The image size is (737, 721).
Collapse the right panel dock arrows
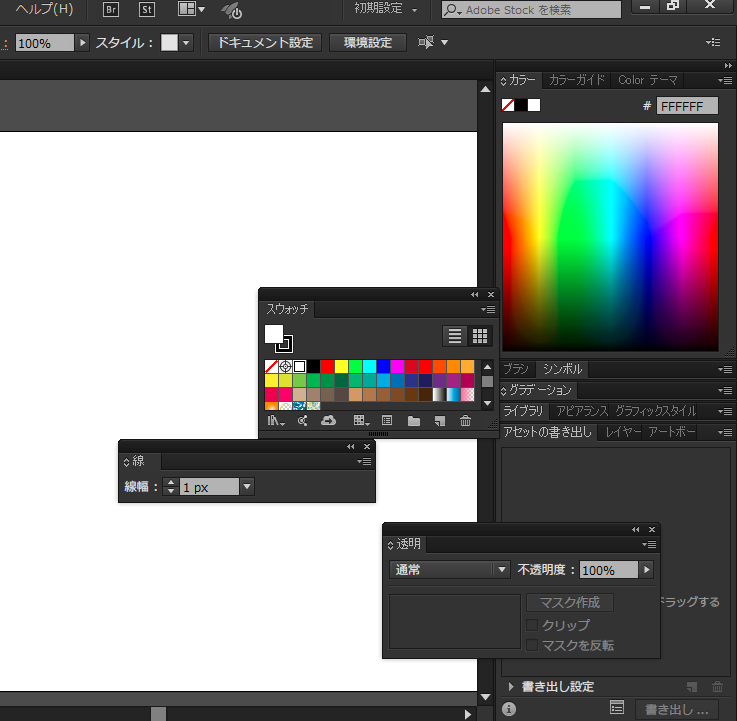point(728,65)
